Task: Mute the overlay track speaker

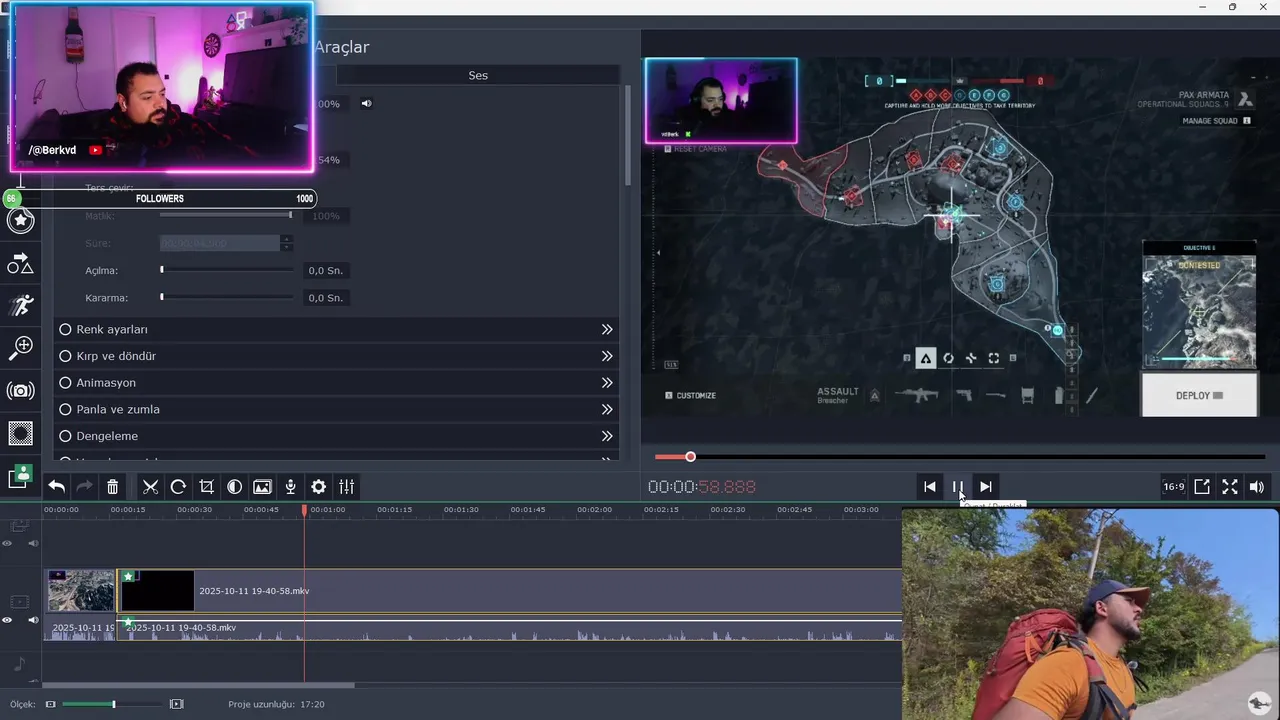Action: pyautogui.click(x=33, y=543)
